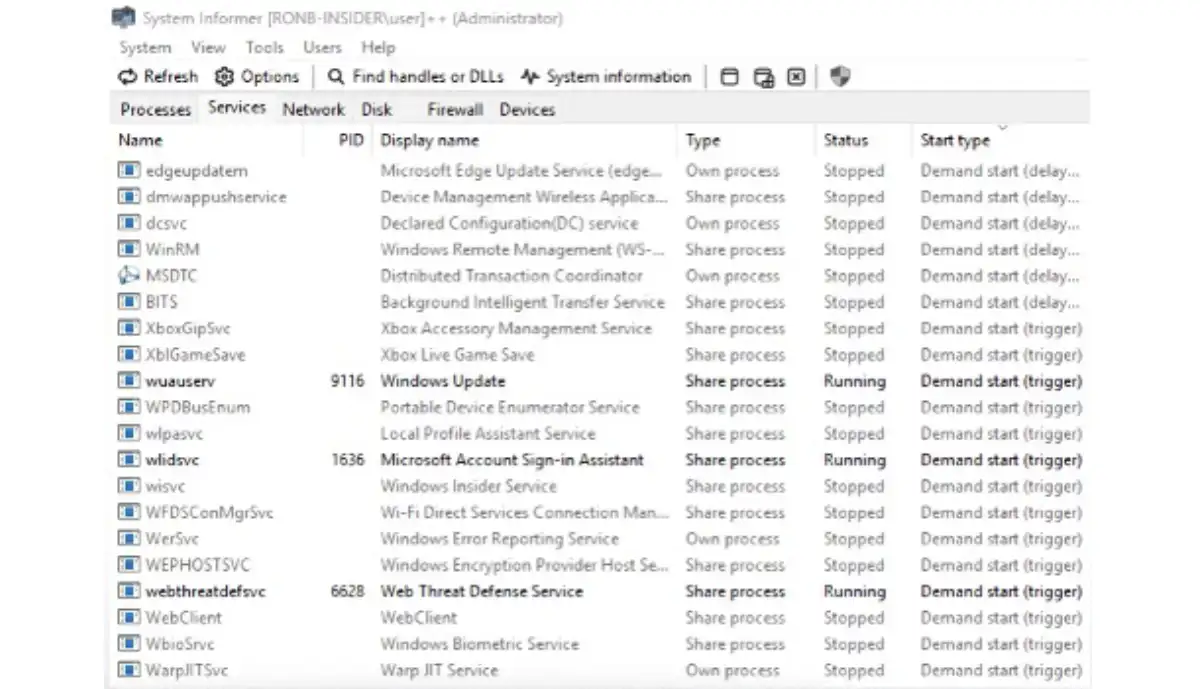This screenshot has height=689, width=1200.
Task: Sort services by Status column header
Action: [x=845, y=141]
